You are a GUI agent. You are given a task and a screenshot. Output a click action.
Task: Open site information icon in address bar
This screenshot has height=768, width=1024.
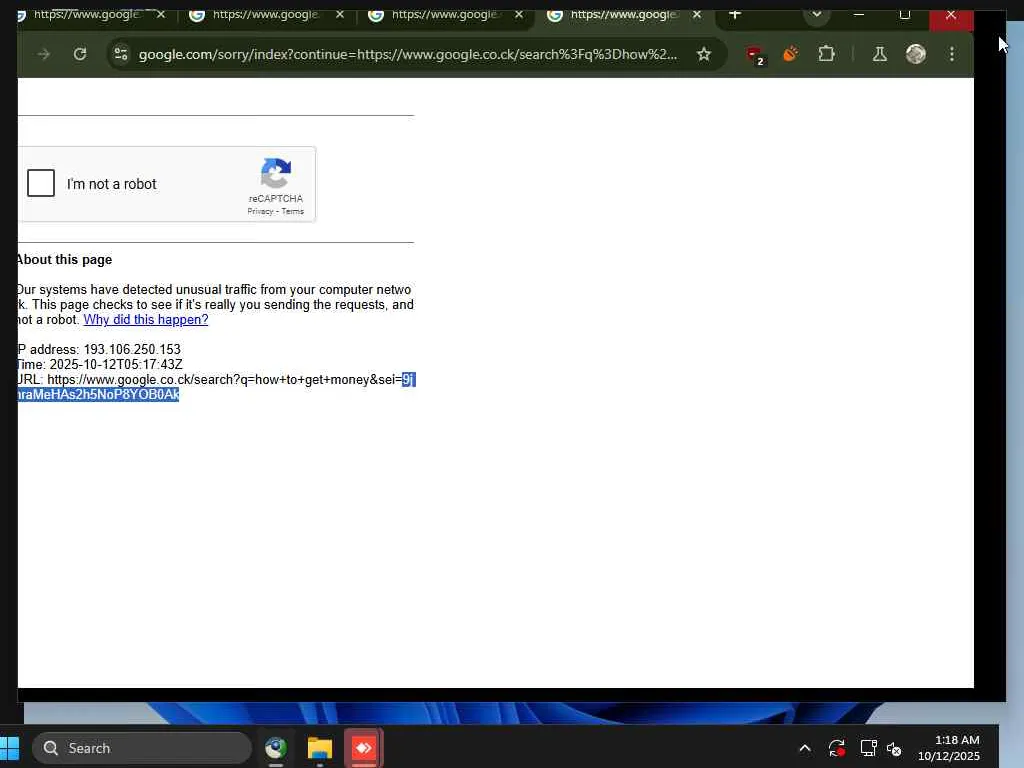pos(121,54)
